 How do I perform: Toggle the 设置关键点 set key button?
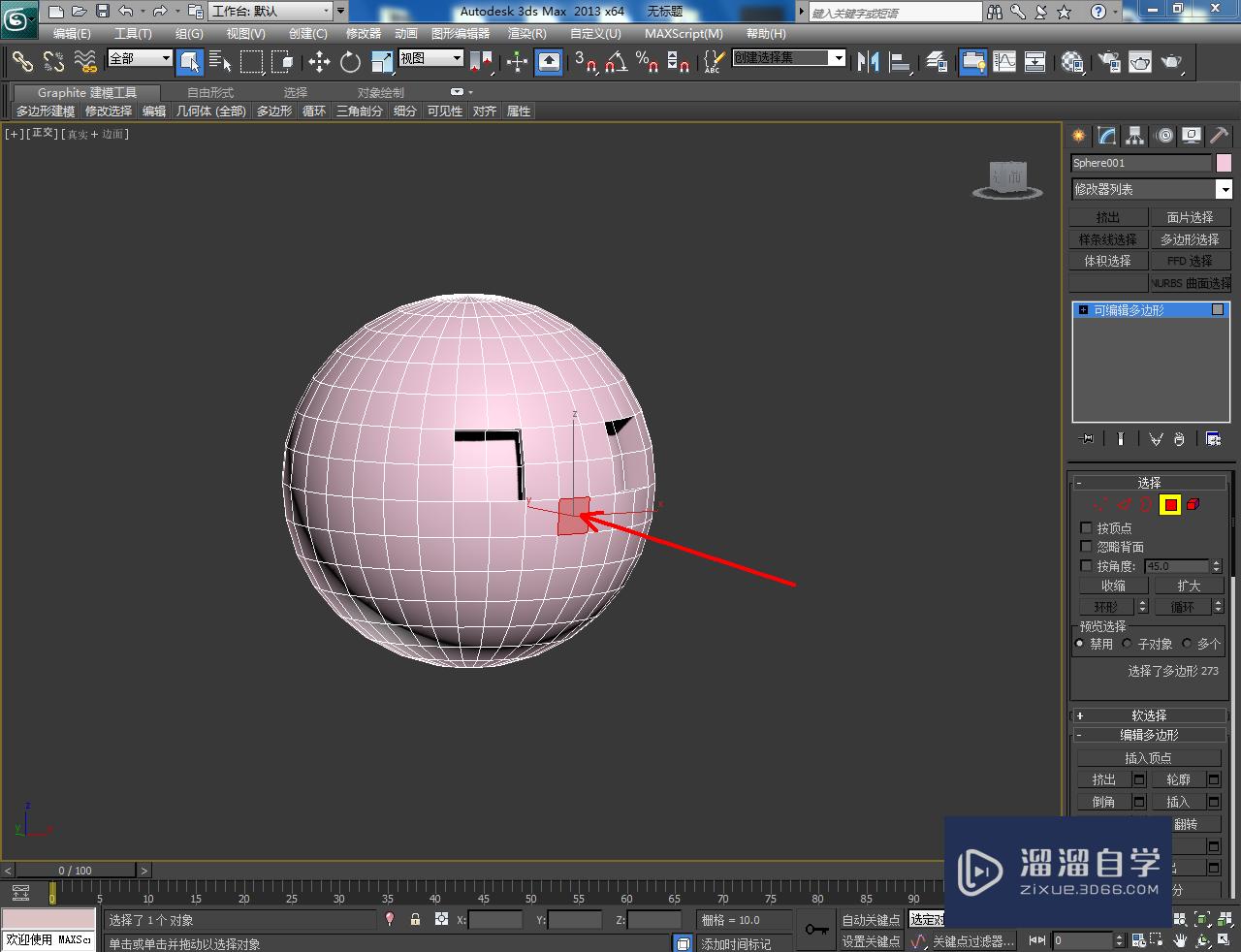pyautogui.click(x=871, y=941)
